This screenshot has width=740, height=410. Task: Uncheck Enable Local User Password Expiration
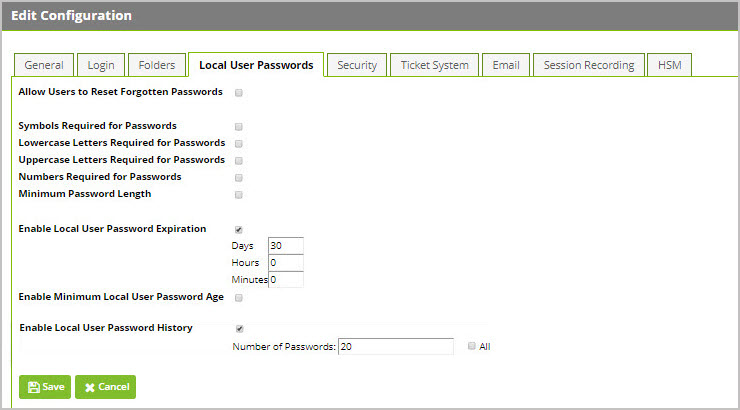(x=239, y=230)
